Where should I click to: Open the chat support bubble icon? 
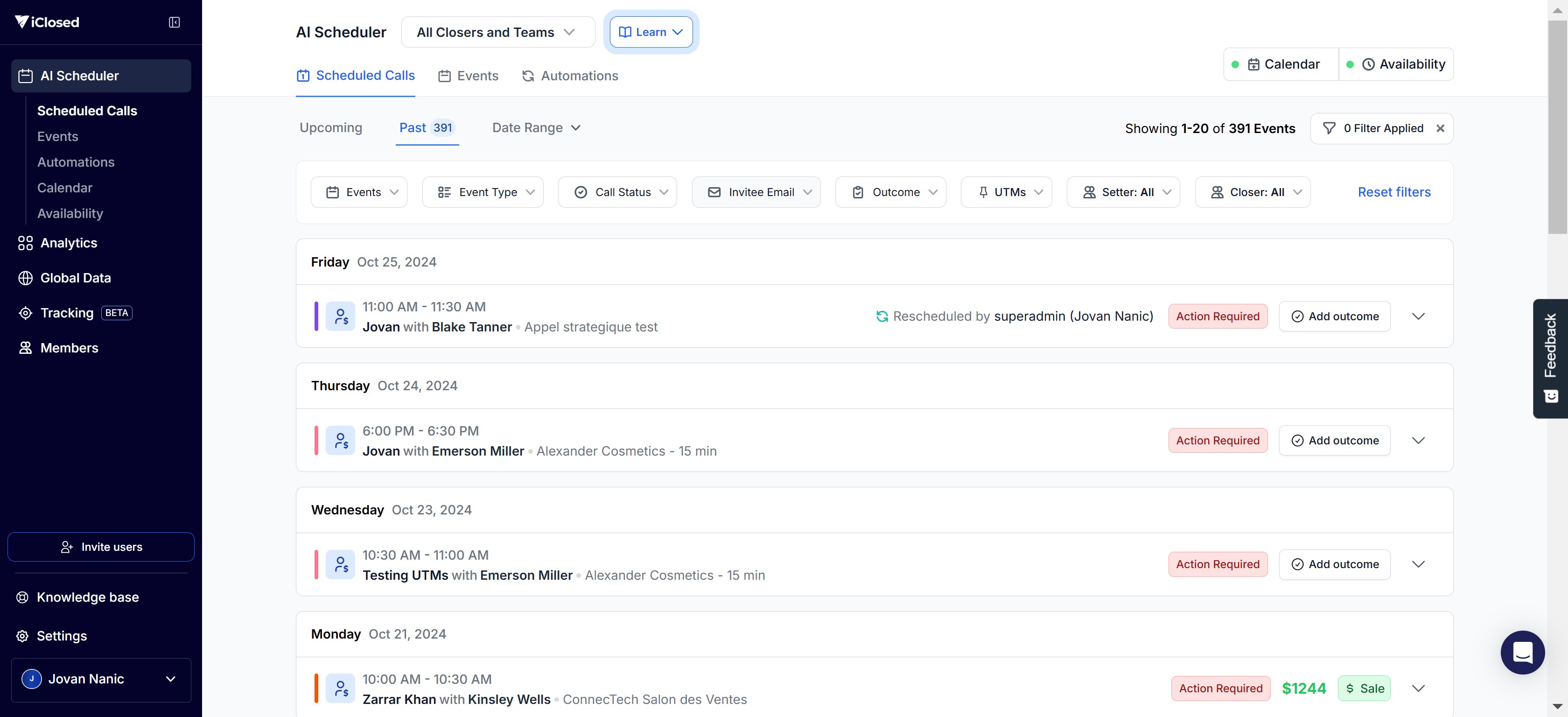[1522, 653]
